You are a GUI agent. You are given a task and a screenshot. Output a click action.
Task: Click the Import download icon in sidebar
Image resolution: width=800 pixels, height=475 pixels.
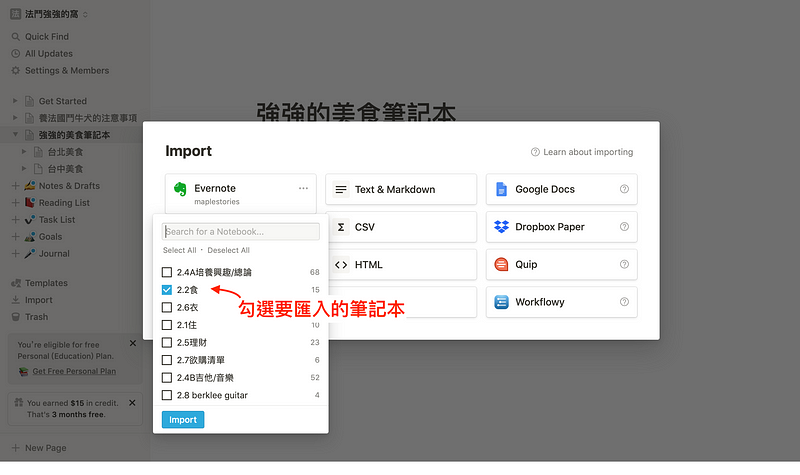coord(16,300)
